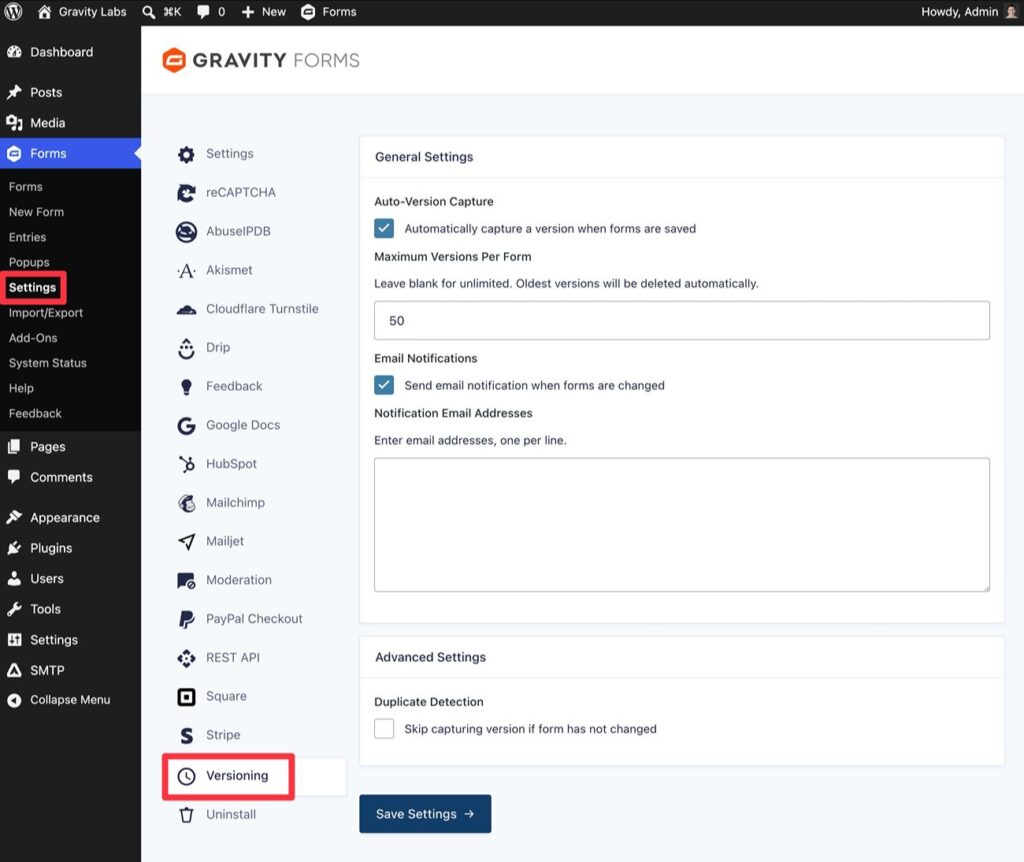Click the AbuseIPDB icon
The height and width of the screenshot is (862, 1024).
pos(186,232)
